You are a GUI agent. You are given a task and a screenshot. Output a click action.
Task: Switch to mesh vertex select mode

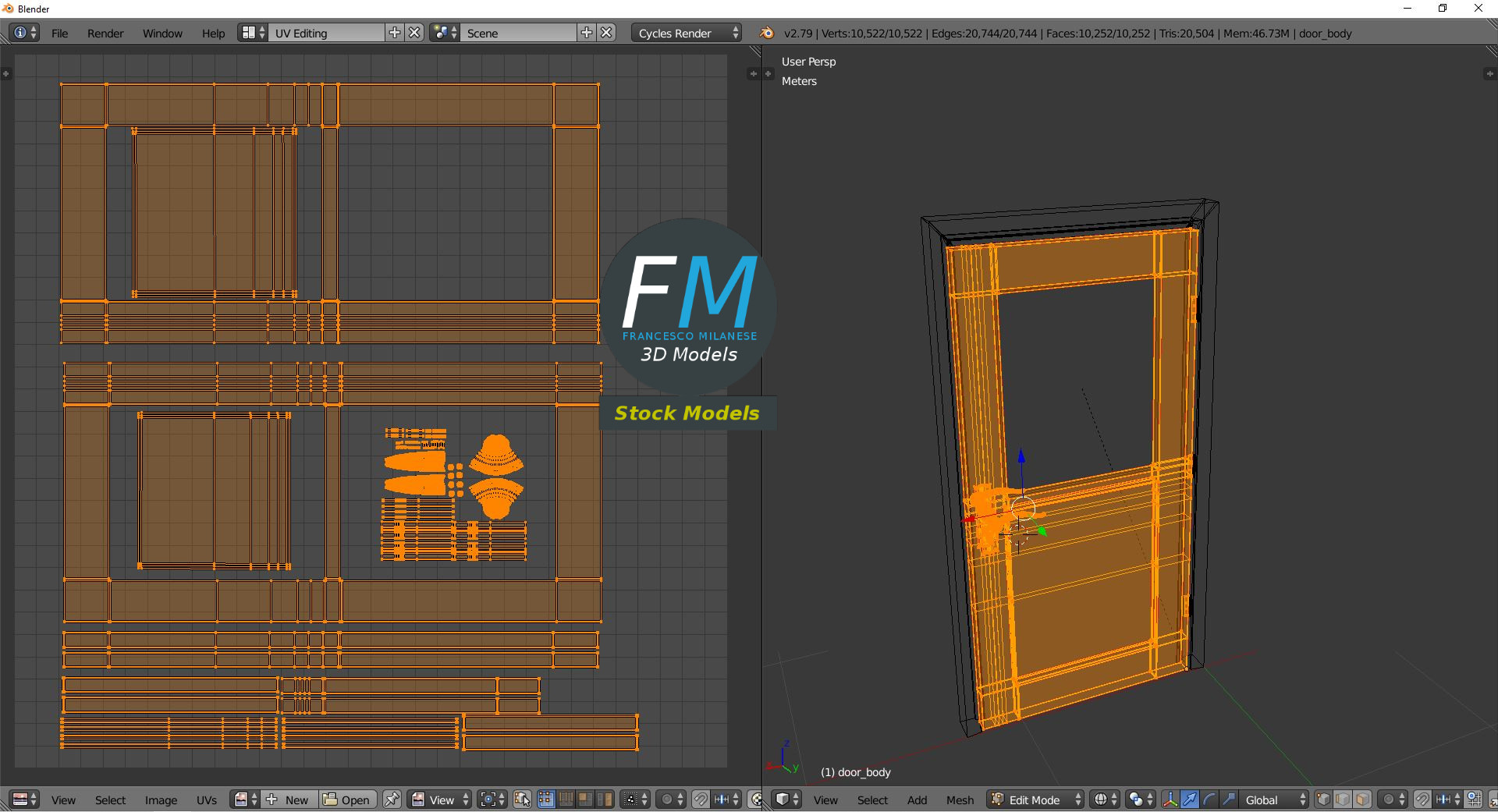tap(1323, 800)
